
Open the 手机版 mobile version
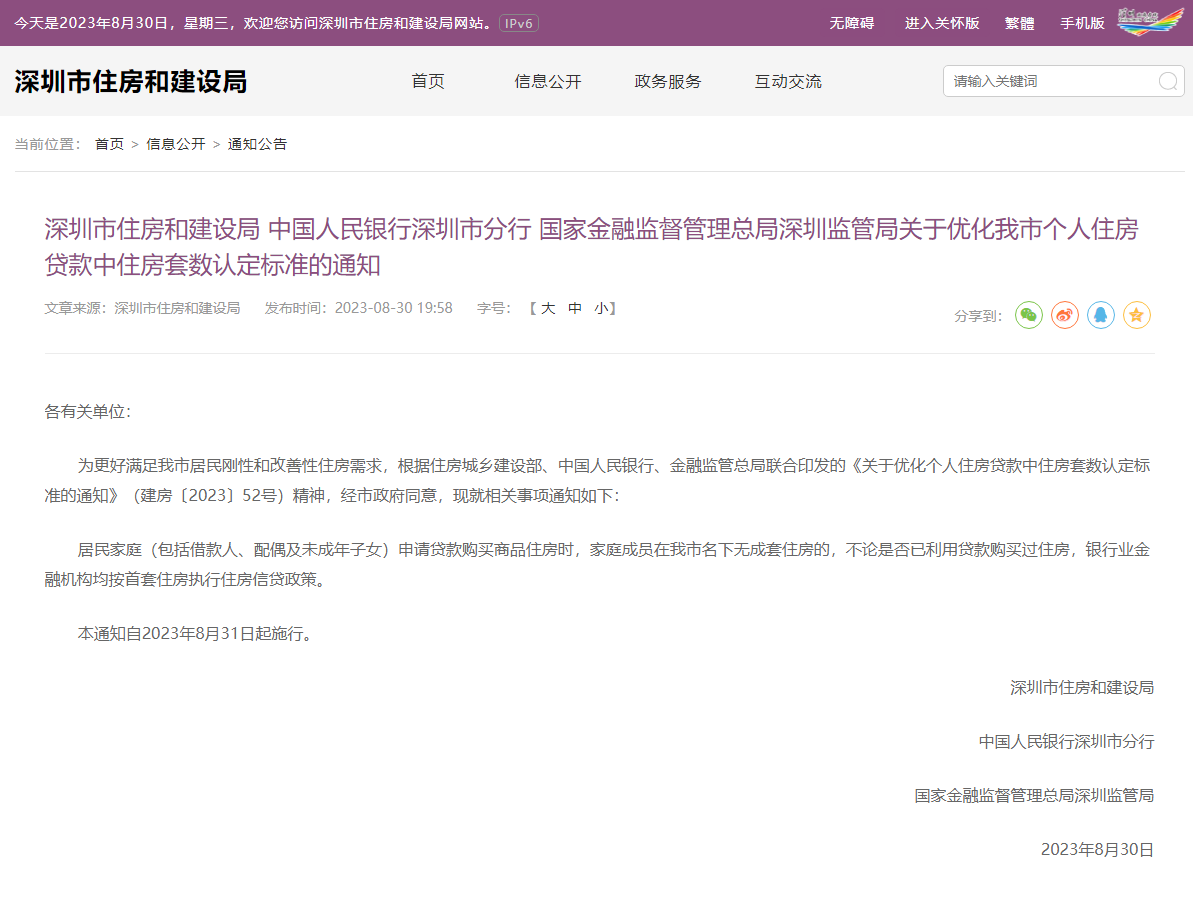pos(1082,23)
